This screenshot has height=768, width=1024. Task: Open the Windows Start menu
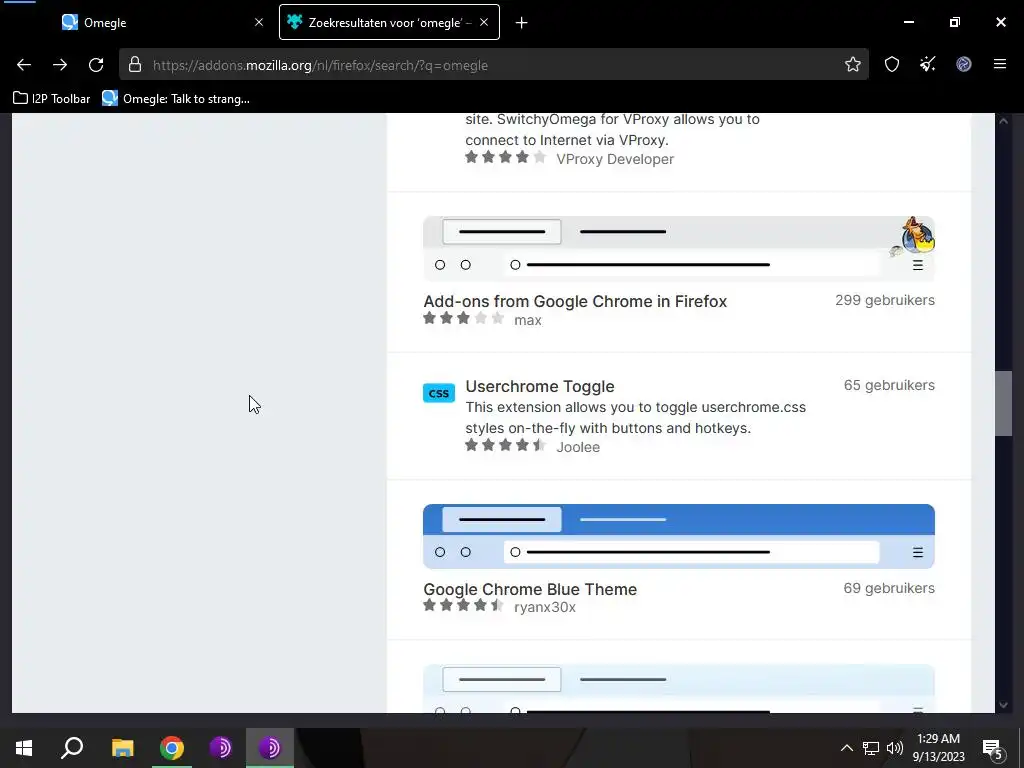pyautogui.click(x=24, y=748)
